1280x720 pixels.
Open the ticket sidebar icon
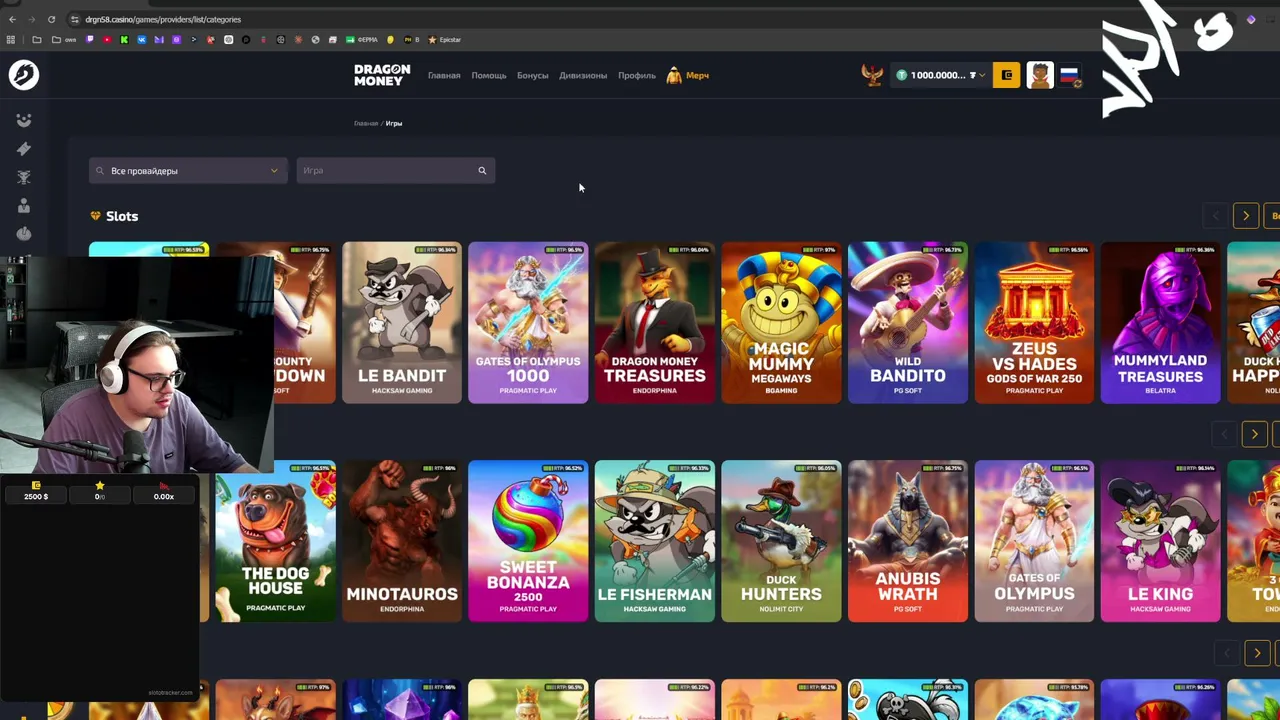[24, 148]
